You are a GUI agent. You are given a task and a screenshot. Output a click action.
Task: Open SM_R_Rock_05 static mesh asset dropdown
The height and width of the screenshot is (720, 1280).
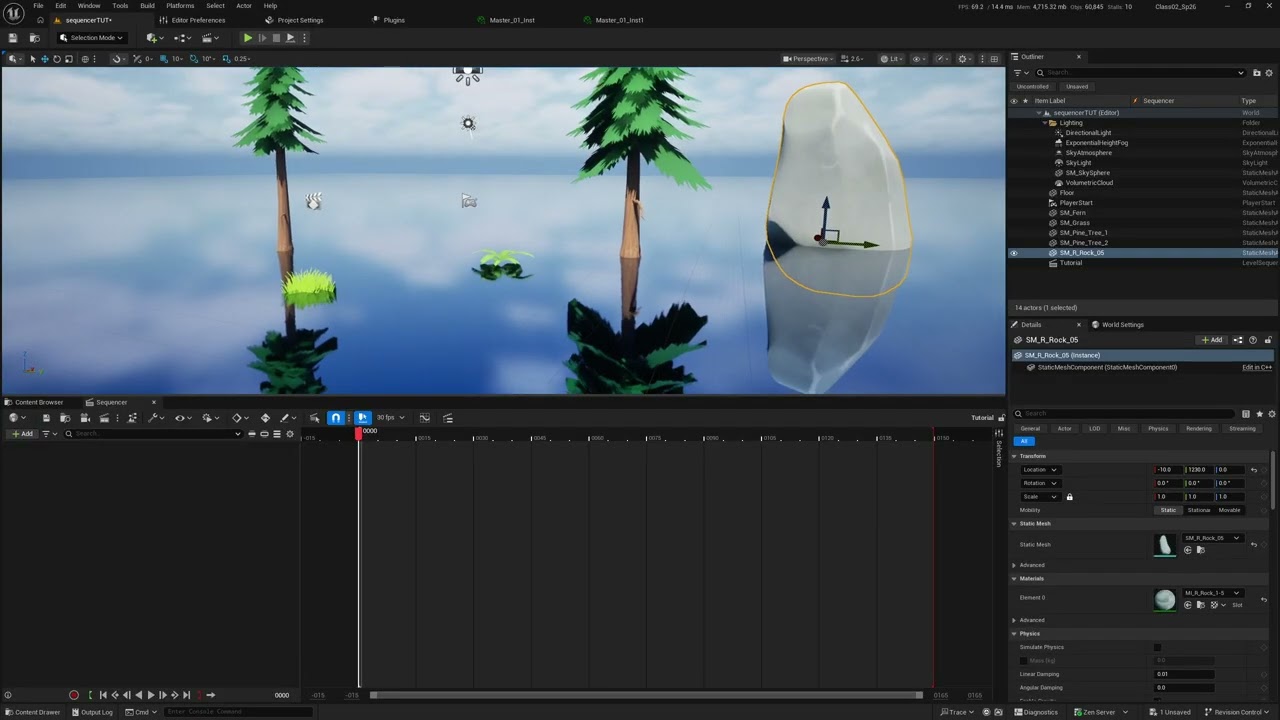click(1213, 538)
